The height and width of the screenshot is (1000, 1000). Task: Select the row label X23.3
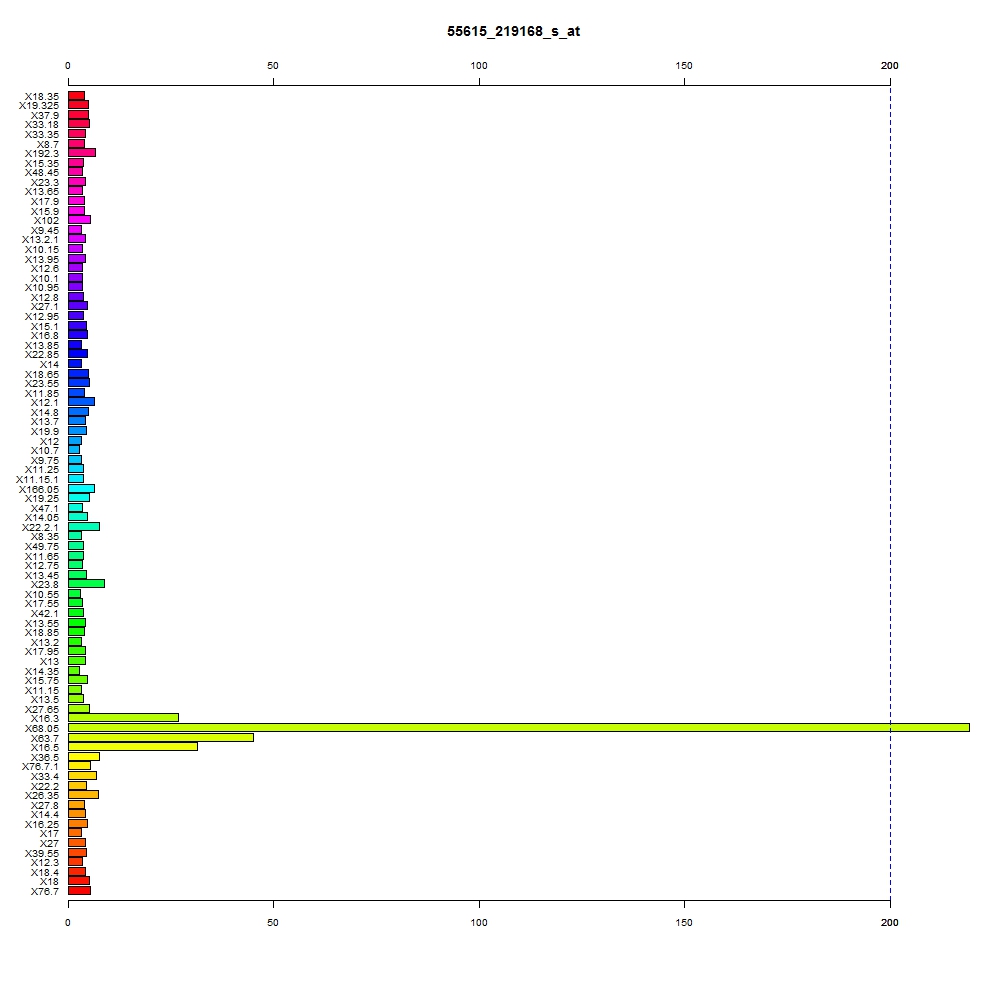[x=45, y=183]
